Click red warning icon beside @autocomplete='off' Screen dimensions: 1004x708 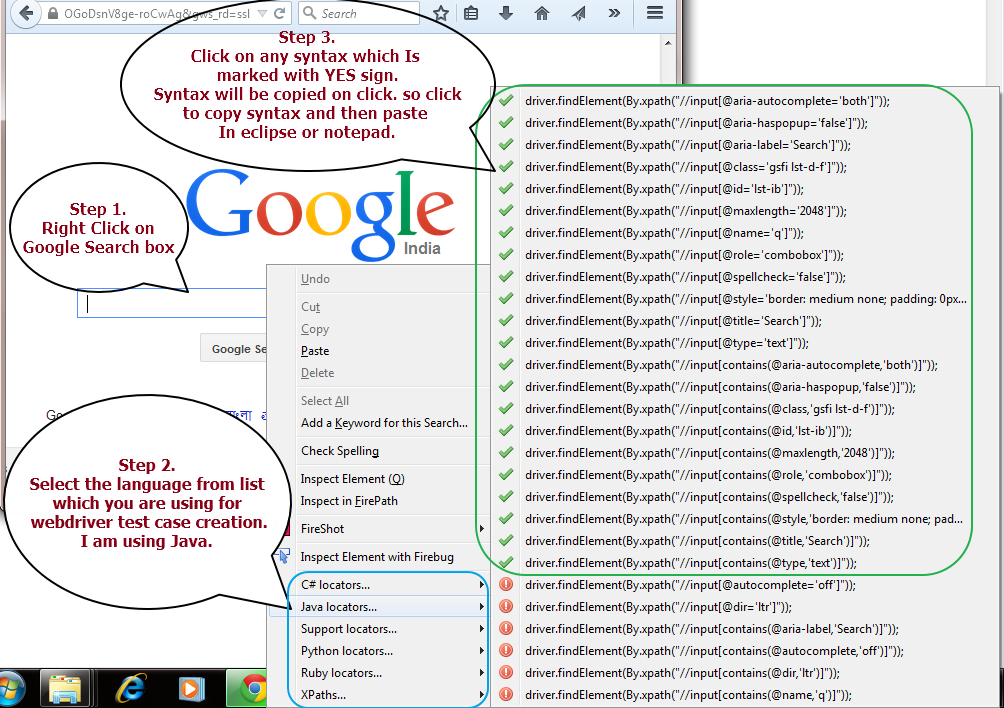click(506, 584)
